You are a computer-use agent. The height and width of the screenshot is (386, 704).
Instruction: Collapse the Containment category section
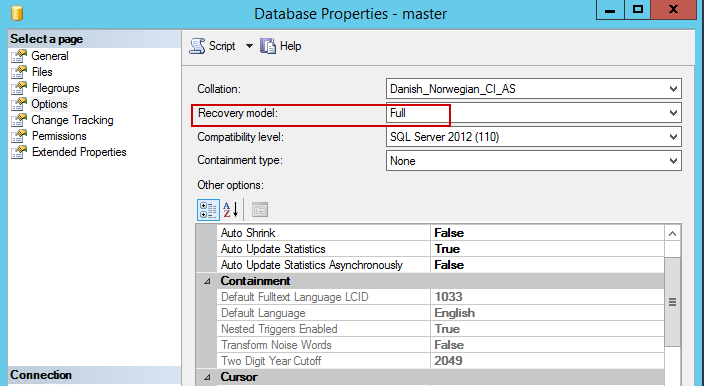click(x=207, y=281)
